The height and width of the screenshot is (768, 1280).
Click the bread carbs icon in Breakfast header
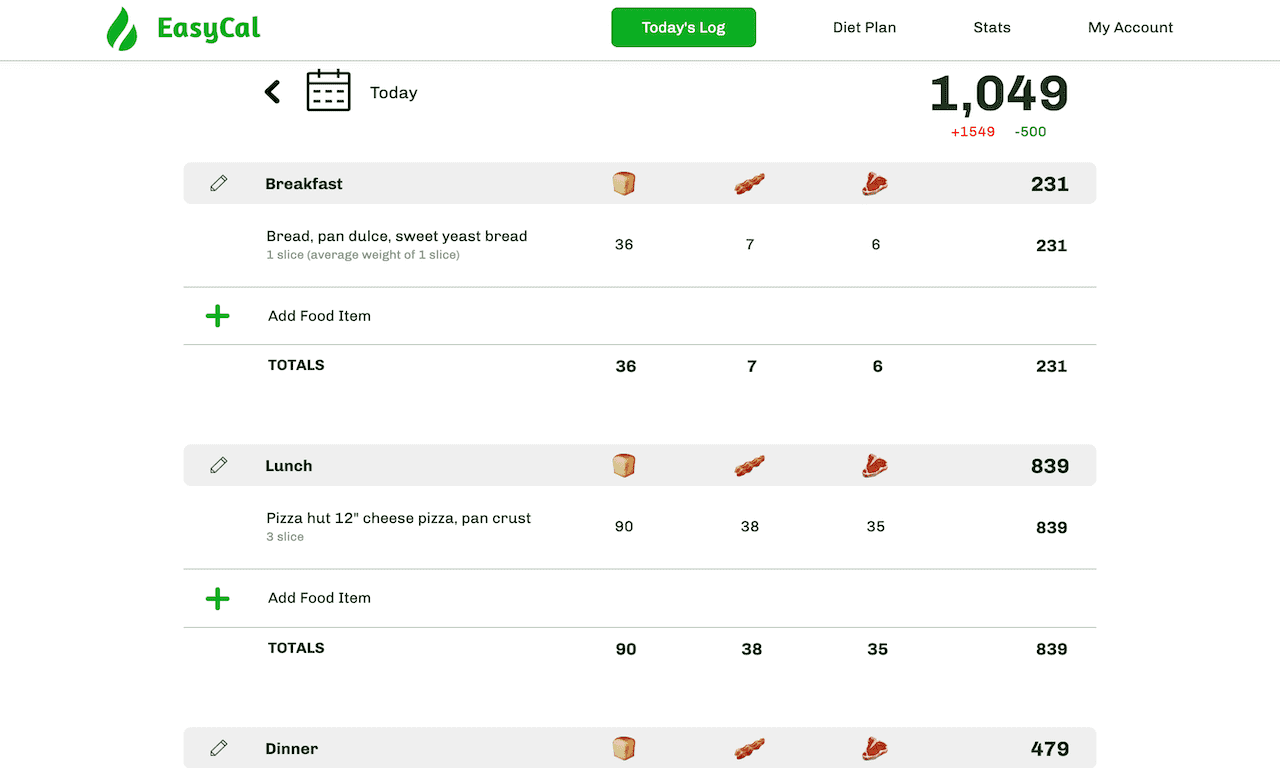[624, 184]
